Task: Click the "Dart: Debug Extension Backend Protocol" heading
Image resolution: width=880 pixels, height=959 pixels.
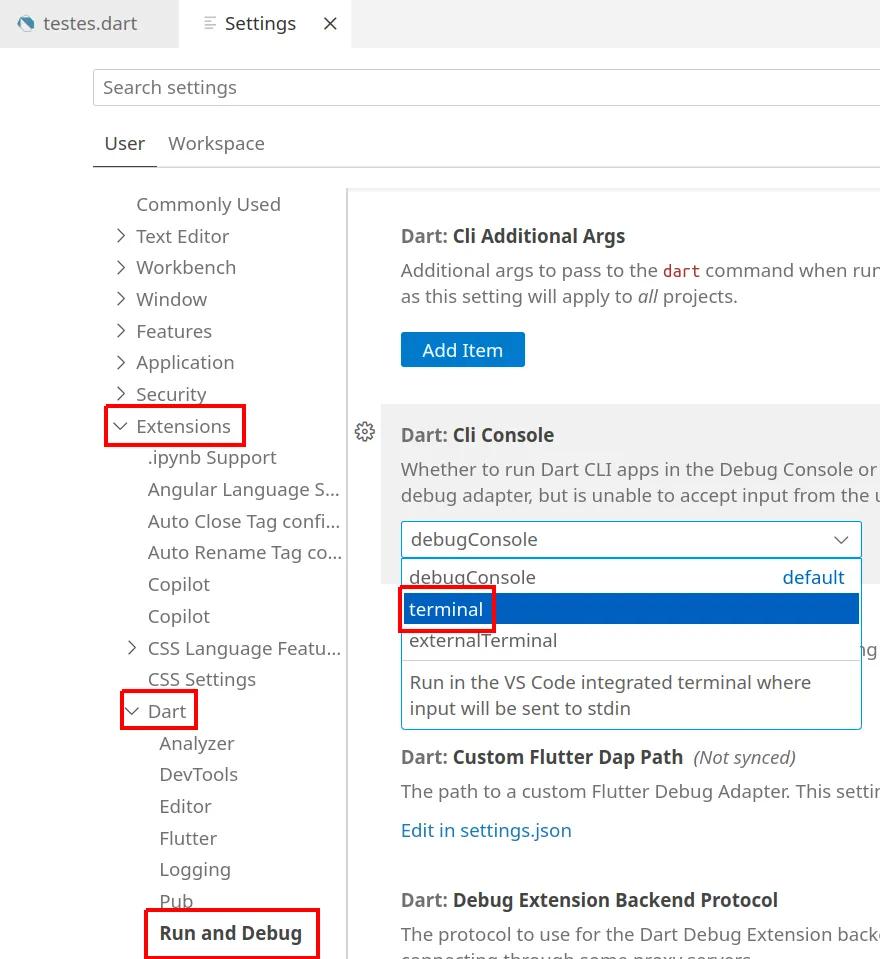Action: (x=590, y=900)
